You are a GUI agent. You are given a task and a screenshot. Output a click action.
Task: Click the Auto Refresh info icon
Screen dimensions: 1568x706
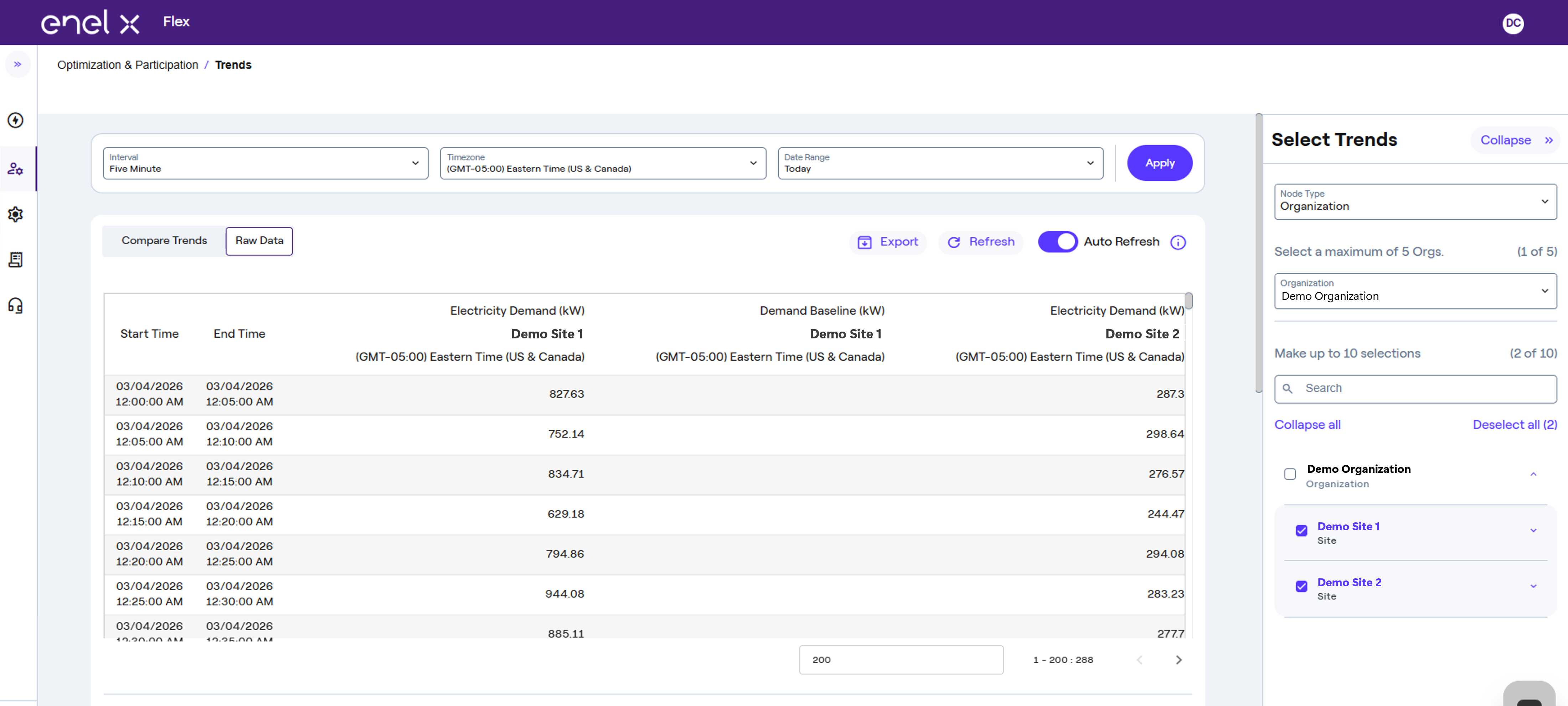[1178, 242]
